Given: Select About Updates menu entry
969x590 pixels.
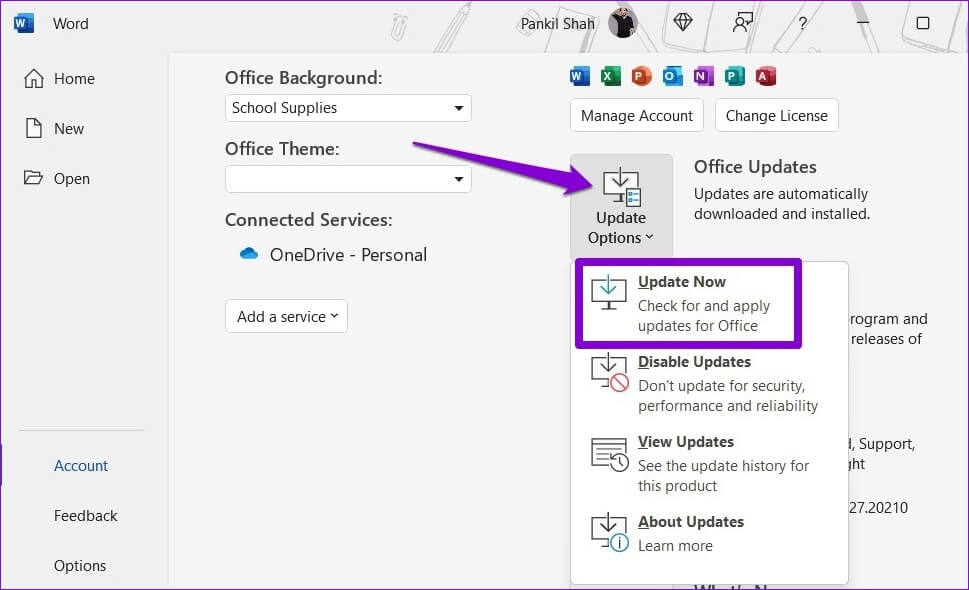Looking at the screenshot, I should (x=708, y=534).
